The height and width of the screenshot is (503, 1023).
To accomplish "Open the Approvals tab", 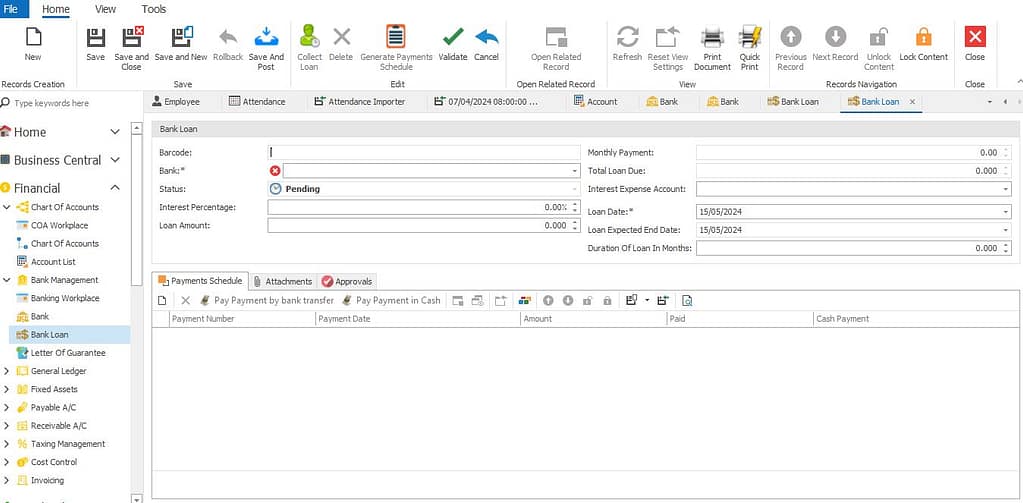I will pyautogui.click(x=346, y=281).
